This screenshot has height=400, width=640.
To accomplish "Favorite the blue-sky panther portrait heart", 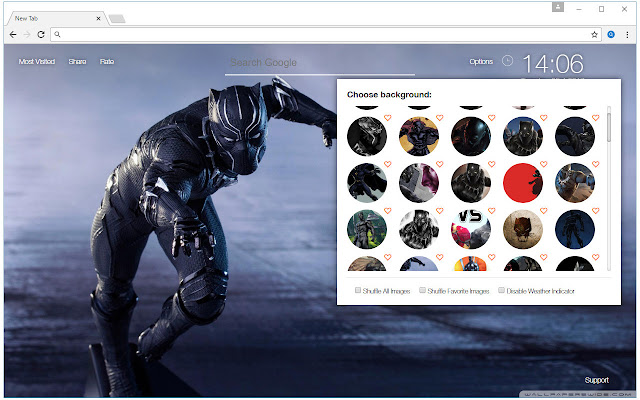I will click(544, 118).
